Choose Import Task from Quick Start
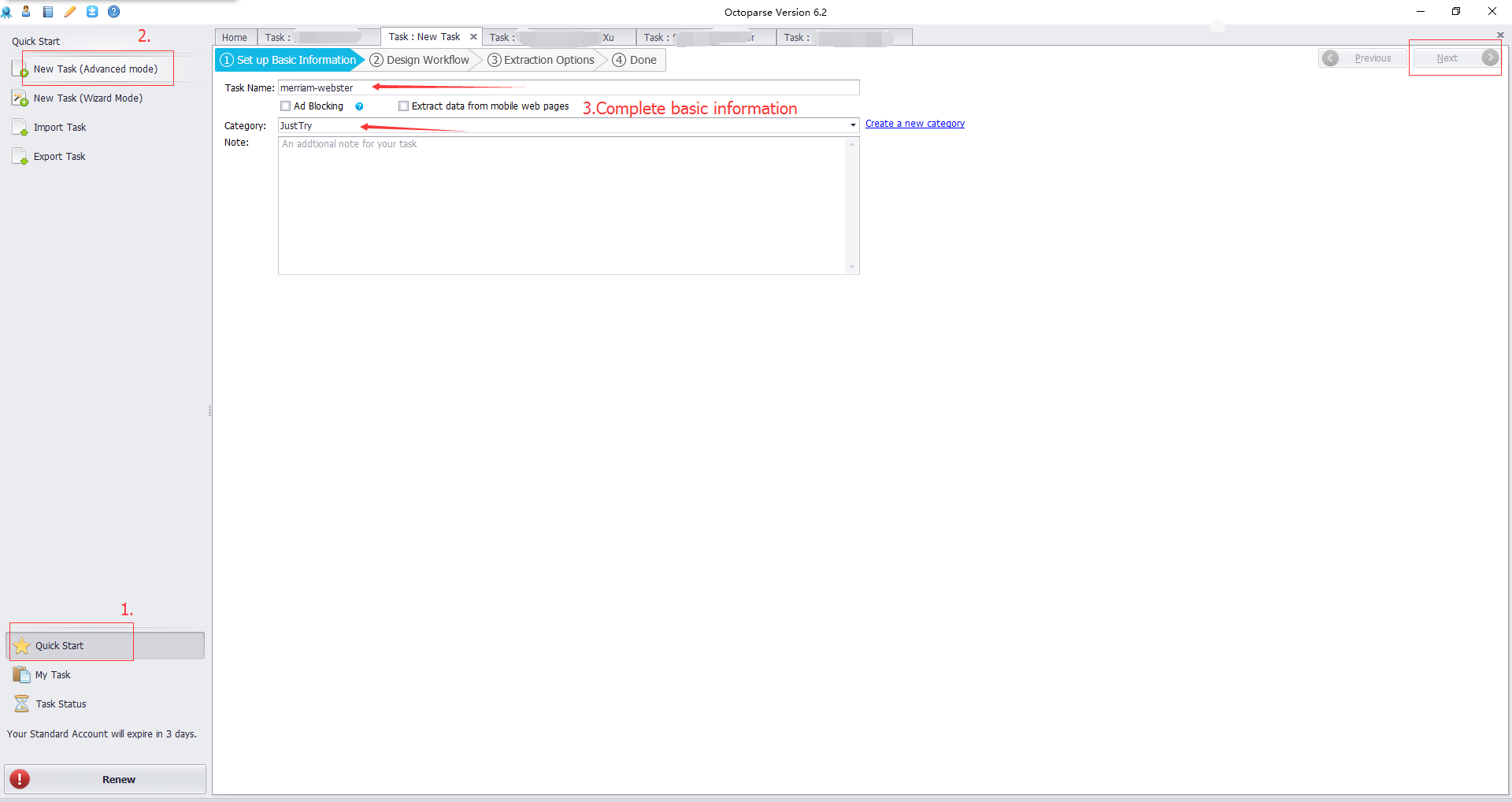Image resolution: width=1512 pixels, height=802 pixels. (x=60, y=128)
